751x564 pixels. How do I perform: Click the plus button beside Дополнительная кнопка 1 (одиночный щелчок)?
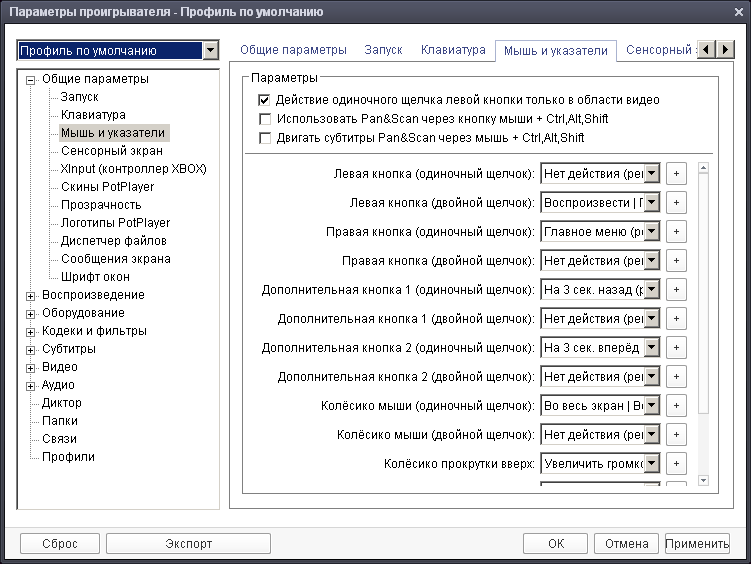tap(676, 290)
